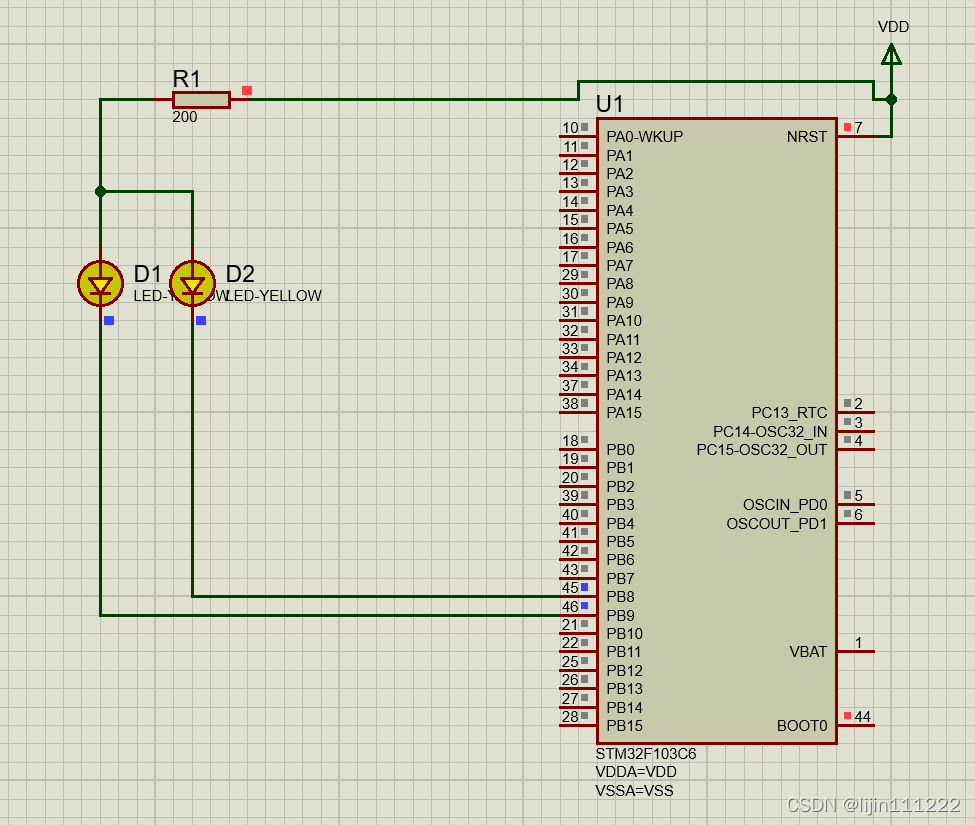Click the PB9 pin label
Viewport: 975px width, 825px height.
coord(620,615)
